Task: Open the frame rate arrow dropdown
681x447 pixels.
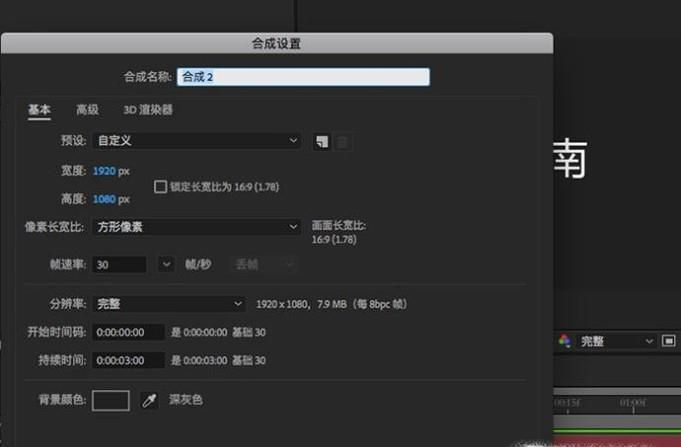Action: tap(165, 265)
